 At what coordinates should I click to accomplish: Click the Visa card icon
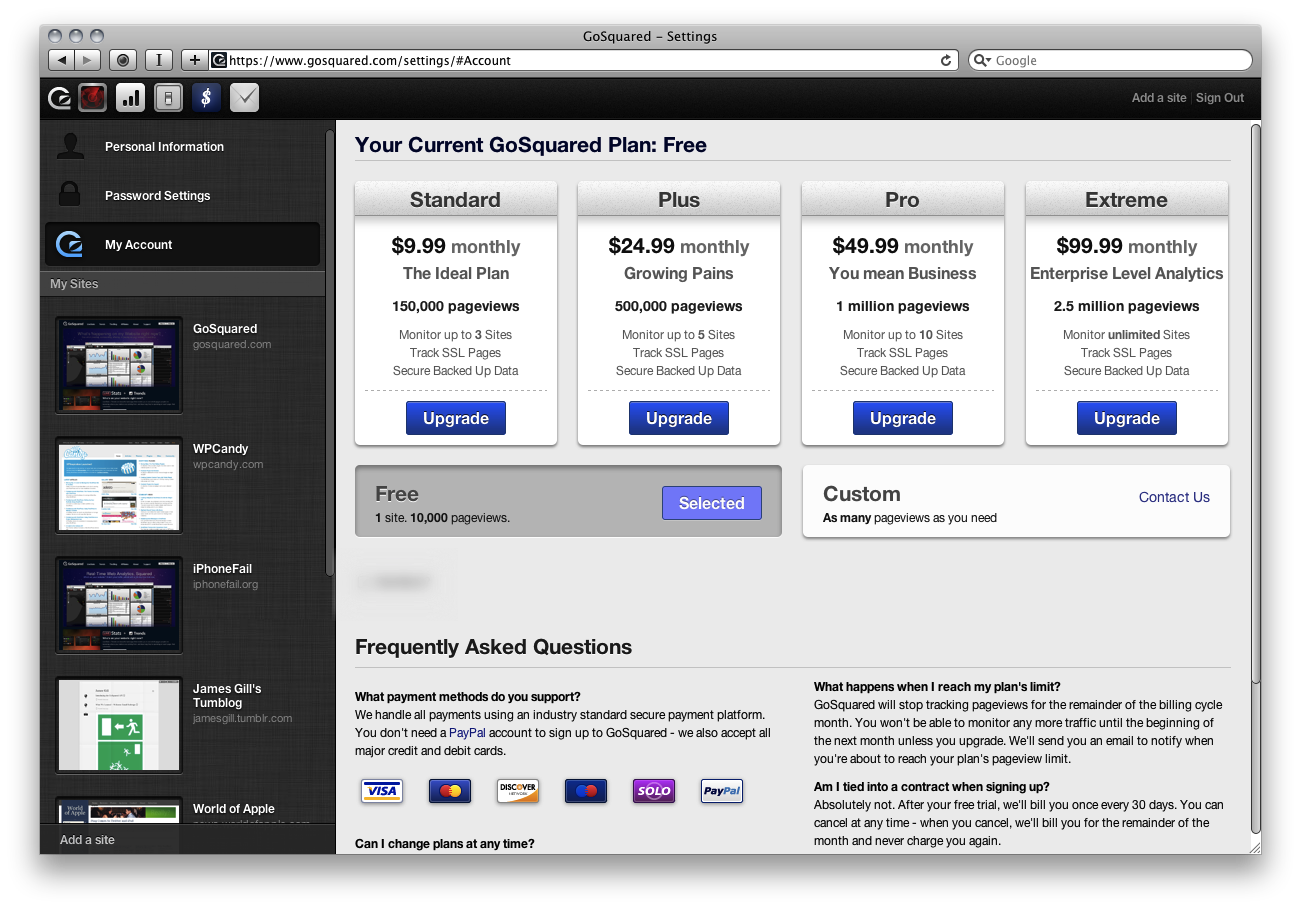pos(382,791)
